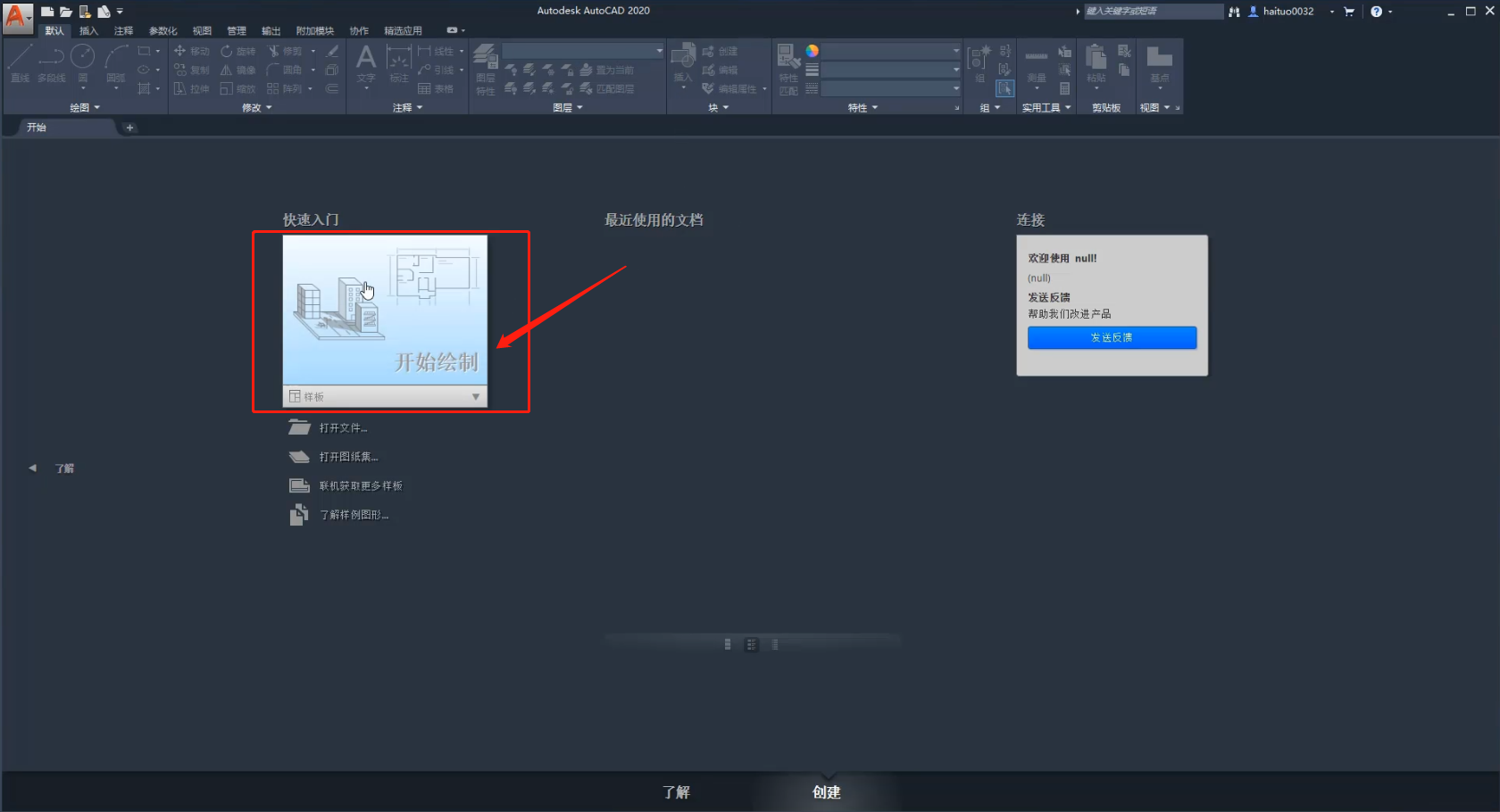Click the plus button for new drawing tab
Screen dimensions: 1500x812
point(129,128)
